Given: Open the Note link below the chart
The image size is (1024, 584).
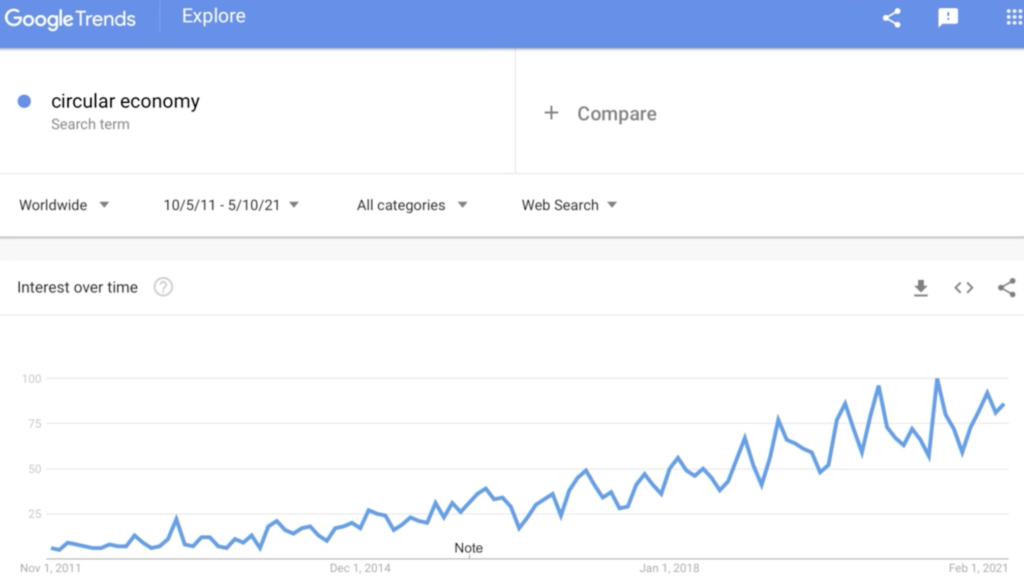Looking at the screenshot, I should click(x=469, y=548).
